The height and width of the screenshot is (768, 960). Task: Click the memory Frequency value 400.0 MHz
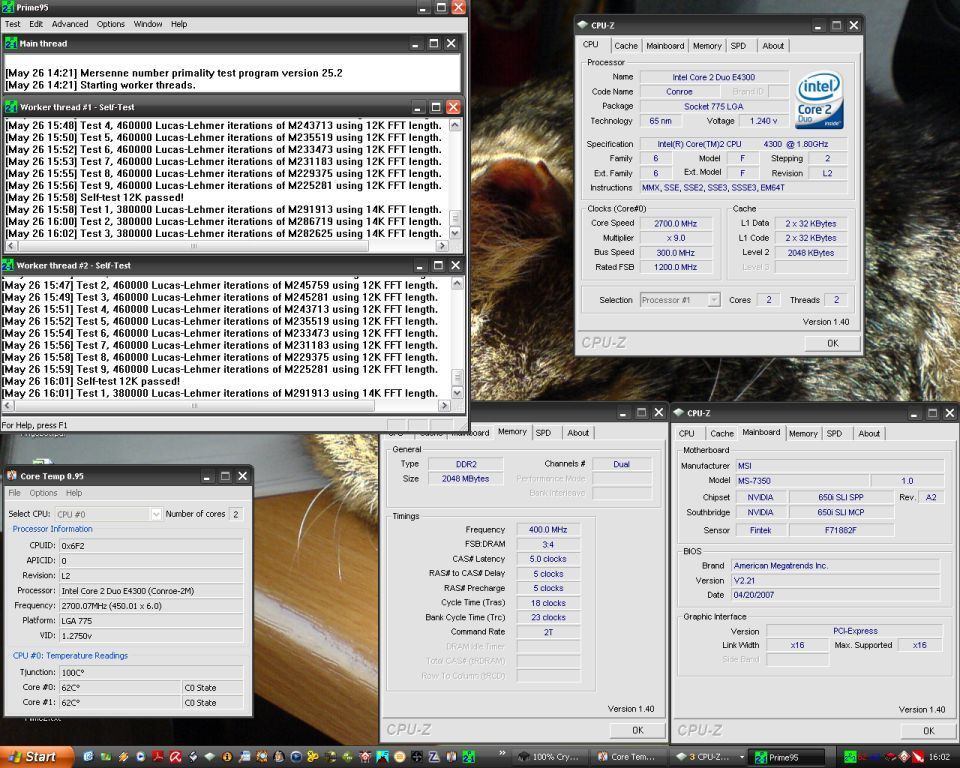[548, 530]
